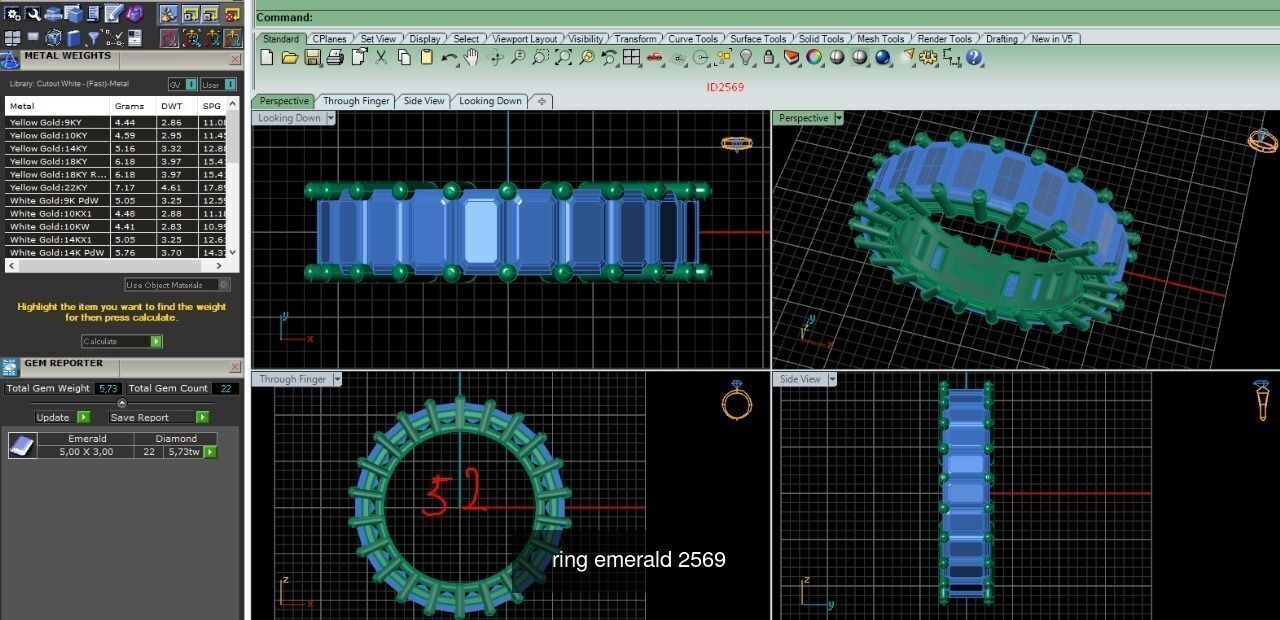Click the padlock lock icon
This screenshot has height=620, width=1280.
(769, 58)
